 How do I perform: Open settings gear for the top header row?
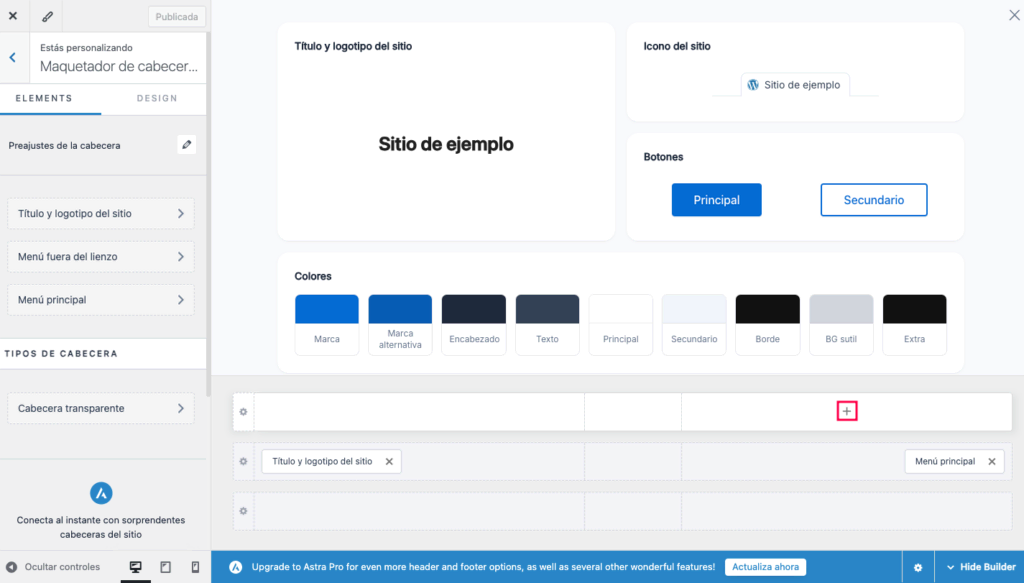point(243,412)
